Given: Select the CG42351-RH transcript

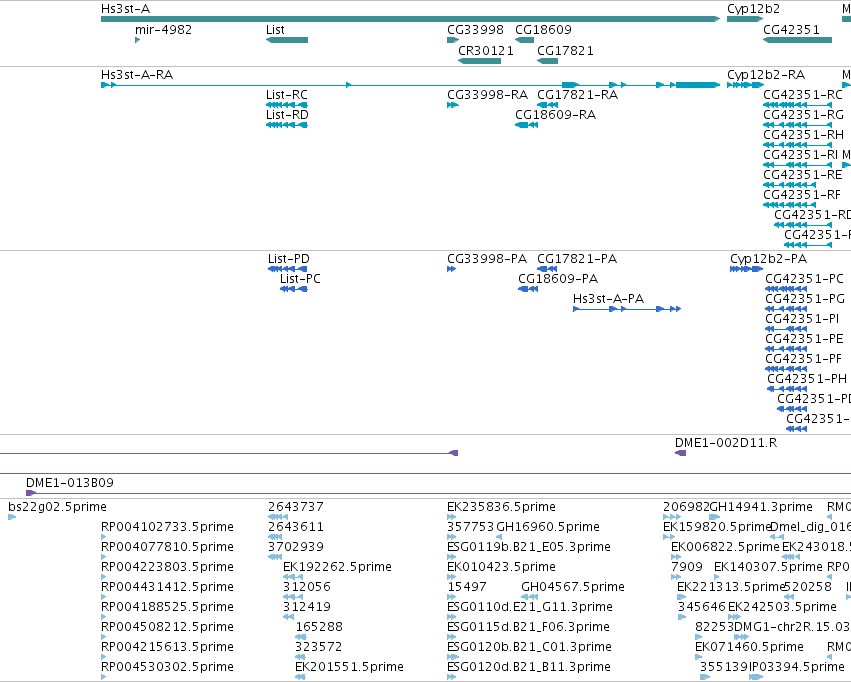Looking at the screenshot, I should (x=797, y=145).
